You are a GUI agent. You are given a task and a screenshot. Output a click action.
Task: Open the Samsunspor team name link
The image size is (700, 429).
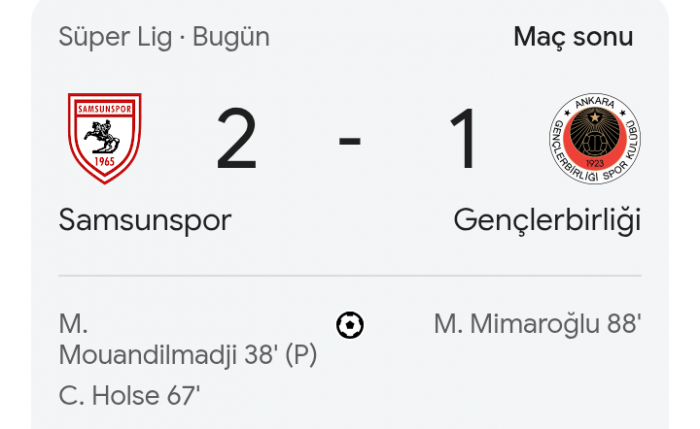click(145, 220)
